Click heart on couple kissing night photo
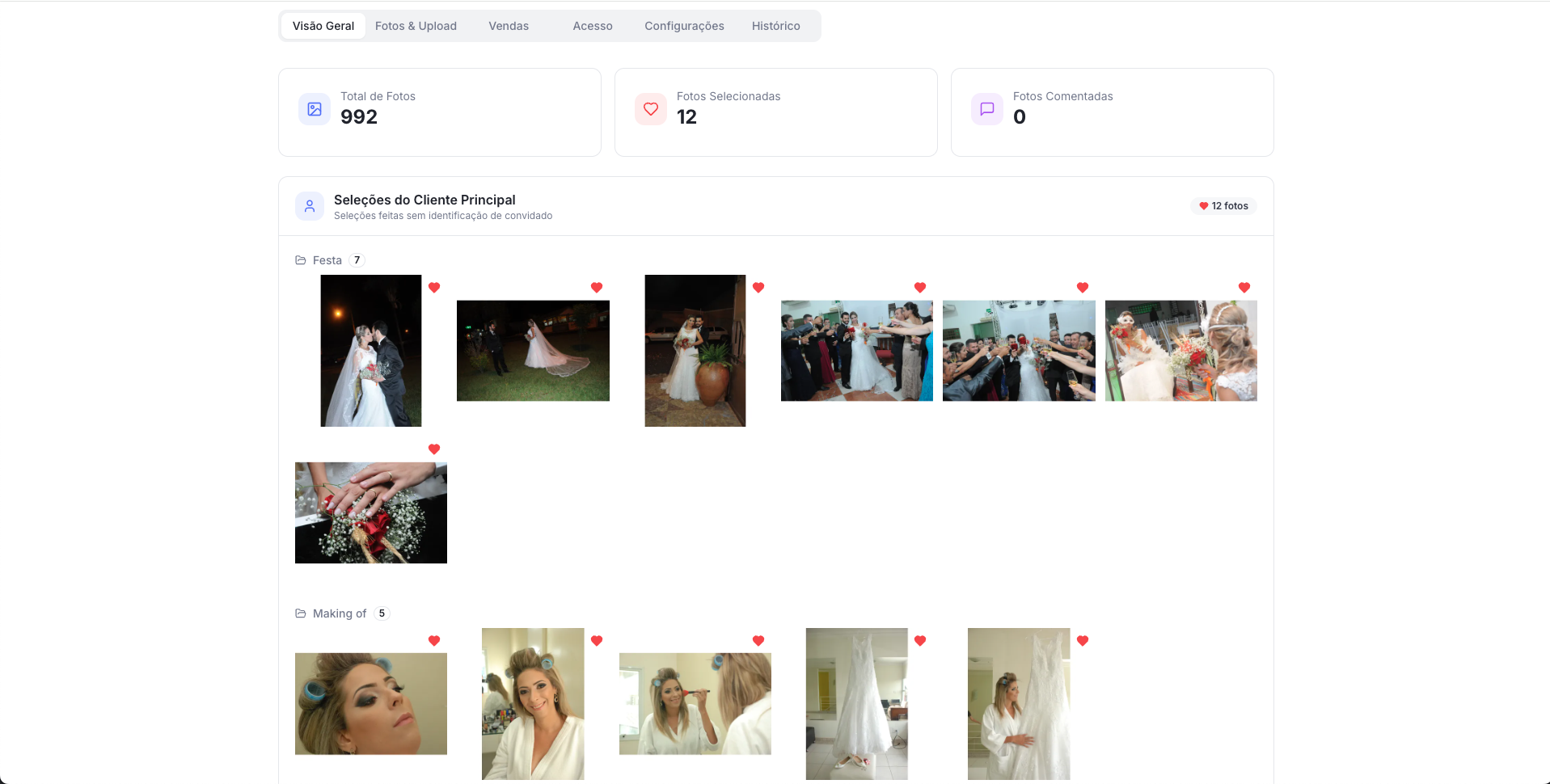Viewport: 1550px width, 784px height. coord(434,288)
